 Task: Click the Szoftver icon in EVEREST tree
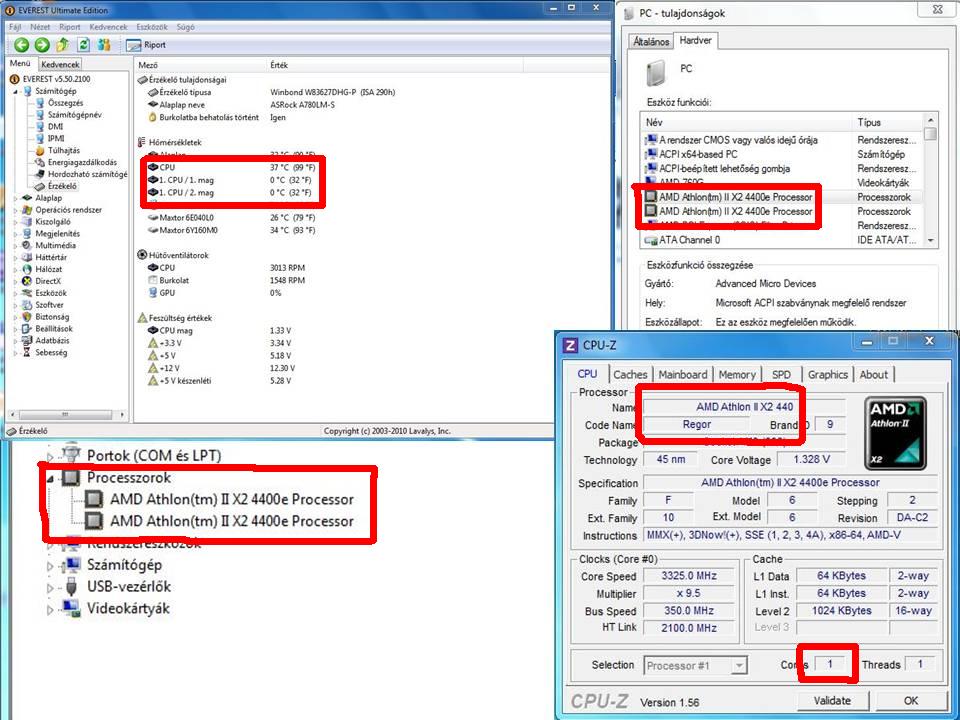(x=27, y=305)
